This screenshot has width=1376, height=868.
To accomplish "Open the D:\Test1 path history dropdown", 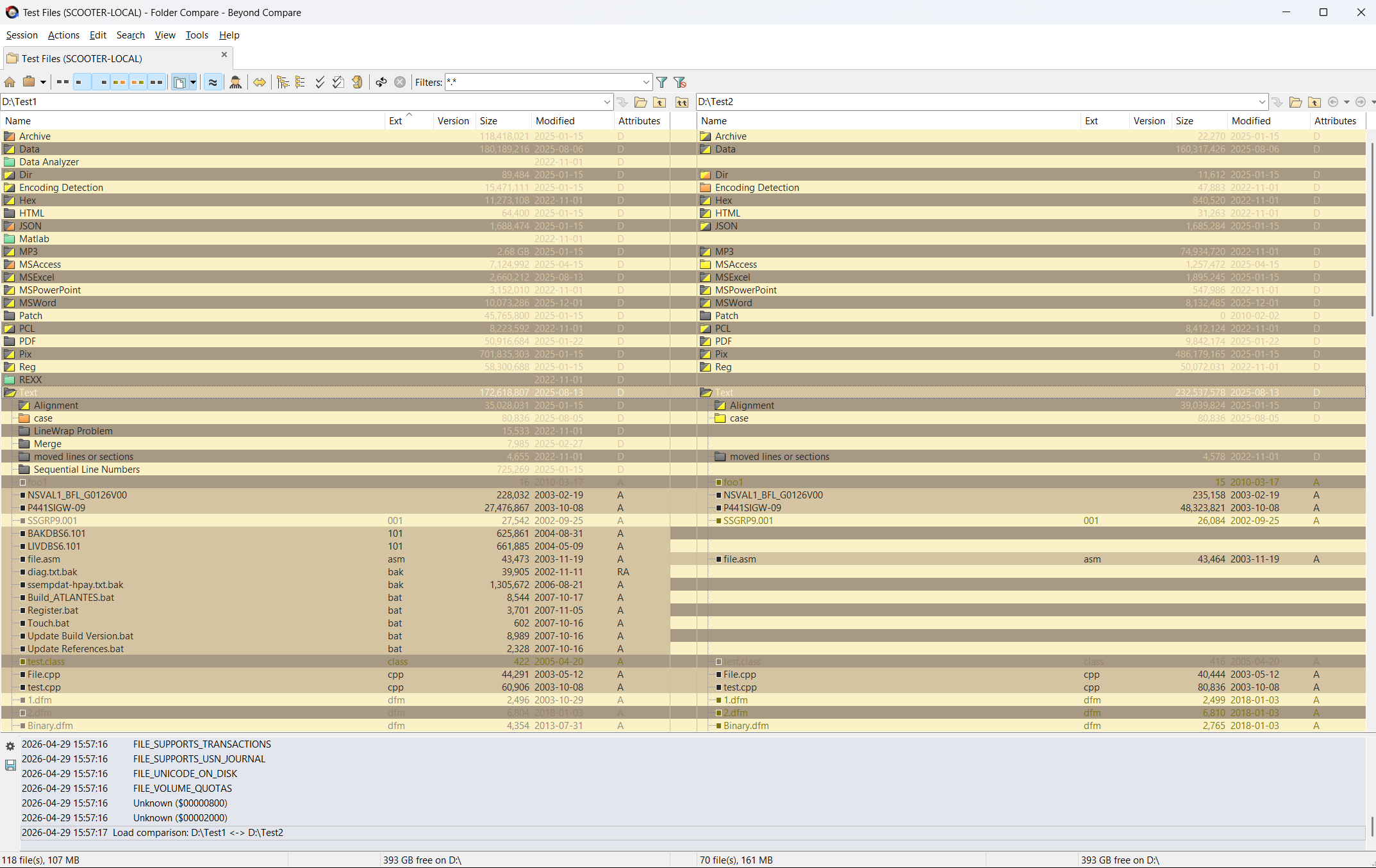I will 606,102.
